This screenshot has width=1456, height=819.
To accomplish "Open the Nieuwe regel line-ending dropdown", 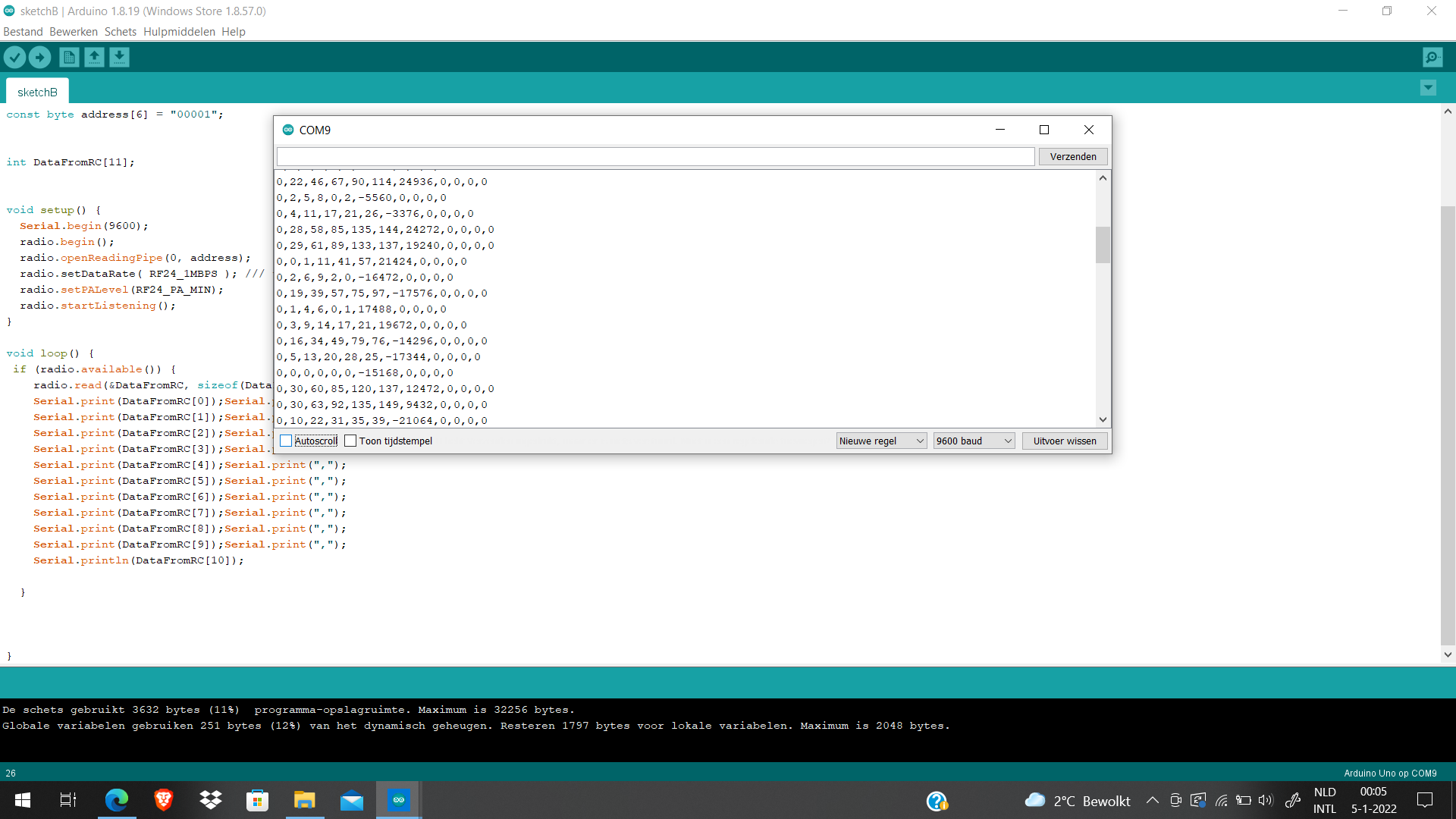I will pos(881,441).
